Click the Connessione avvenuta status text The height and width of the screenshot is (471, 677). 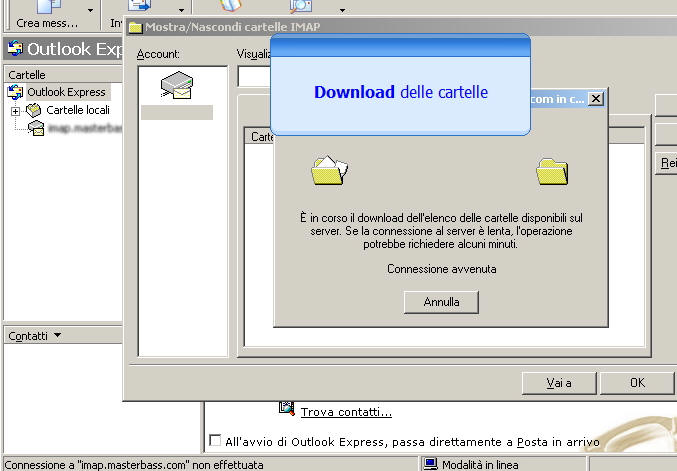click(441, 269)
